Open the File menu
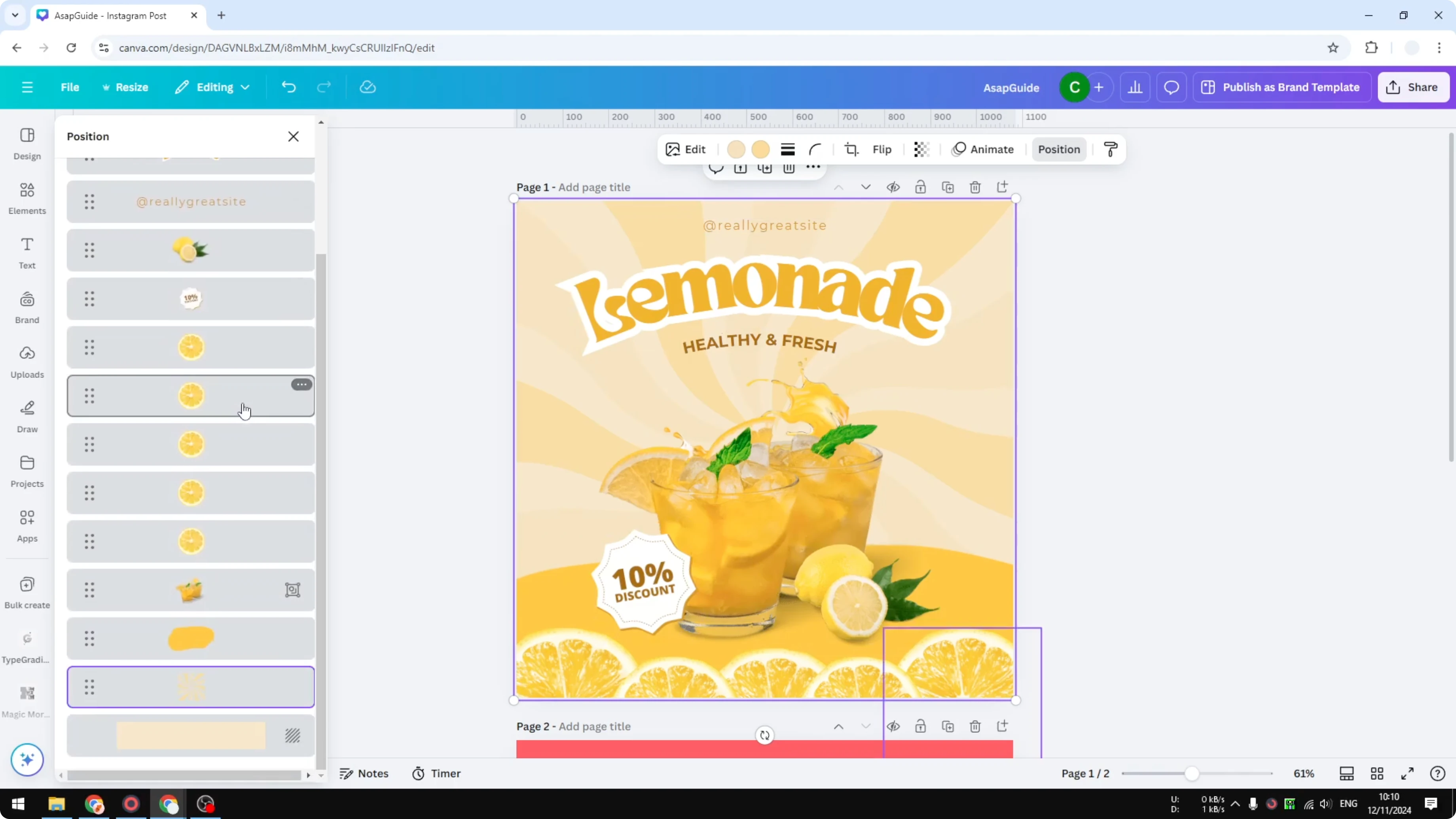1456x819 pixels. click(70, 87)
